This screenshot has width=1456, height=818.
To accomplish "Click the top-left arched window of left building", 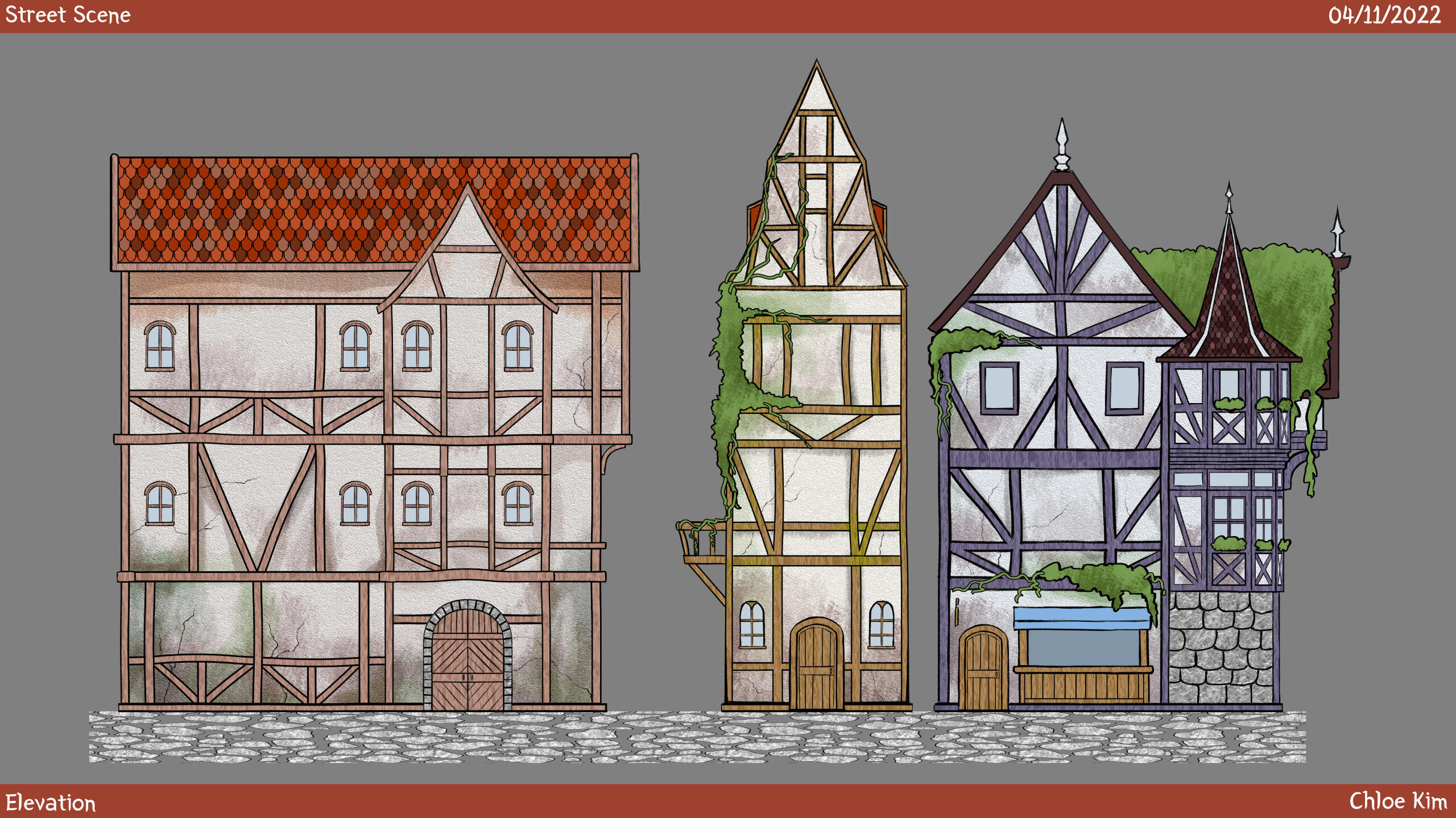I will [160, 346].
